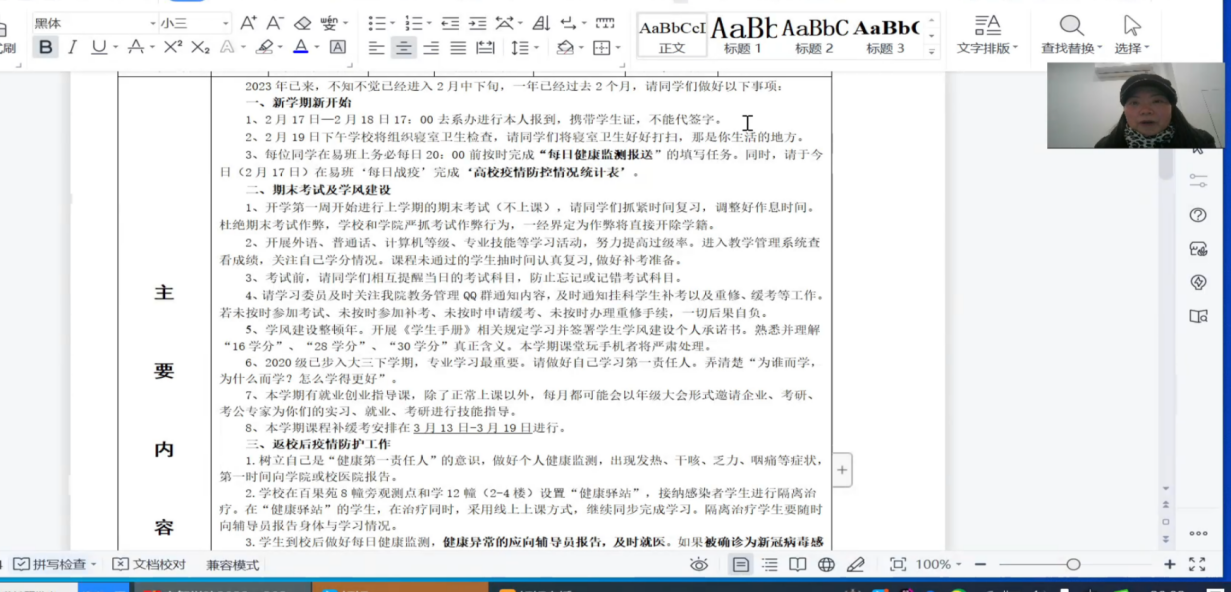Open the Chinese layout tool
Image resolution: width=1231 pixels, height=592 pixels.
click(x=504, y=23)
